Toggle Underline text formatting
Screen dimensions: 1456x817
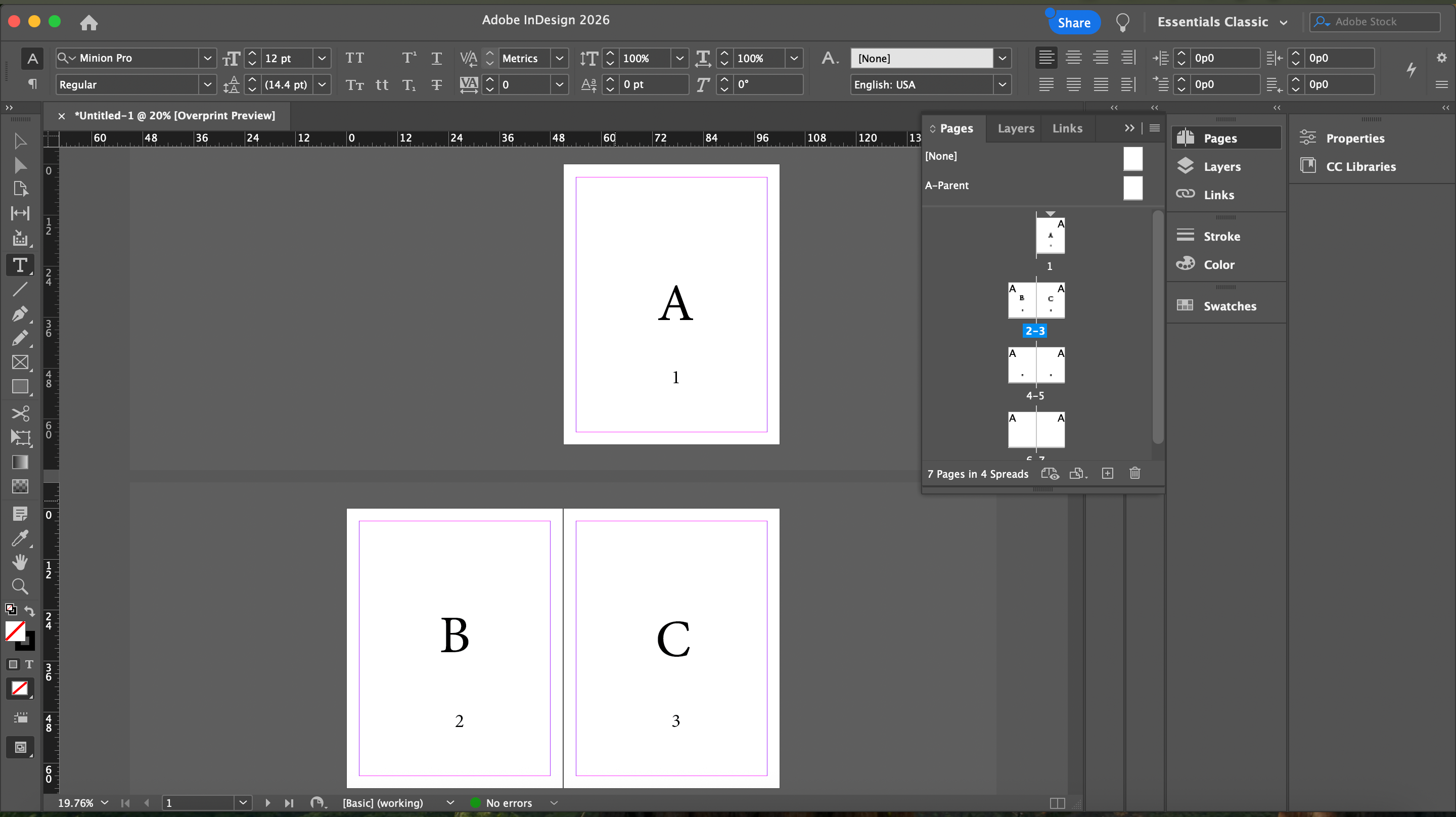(436, 58)
